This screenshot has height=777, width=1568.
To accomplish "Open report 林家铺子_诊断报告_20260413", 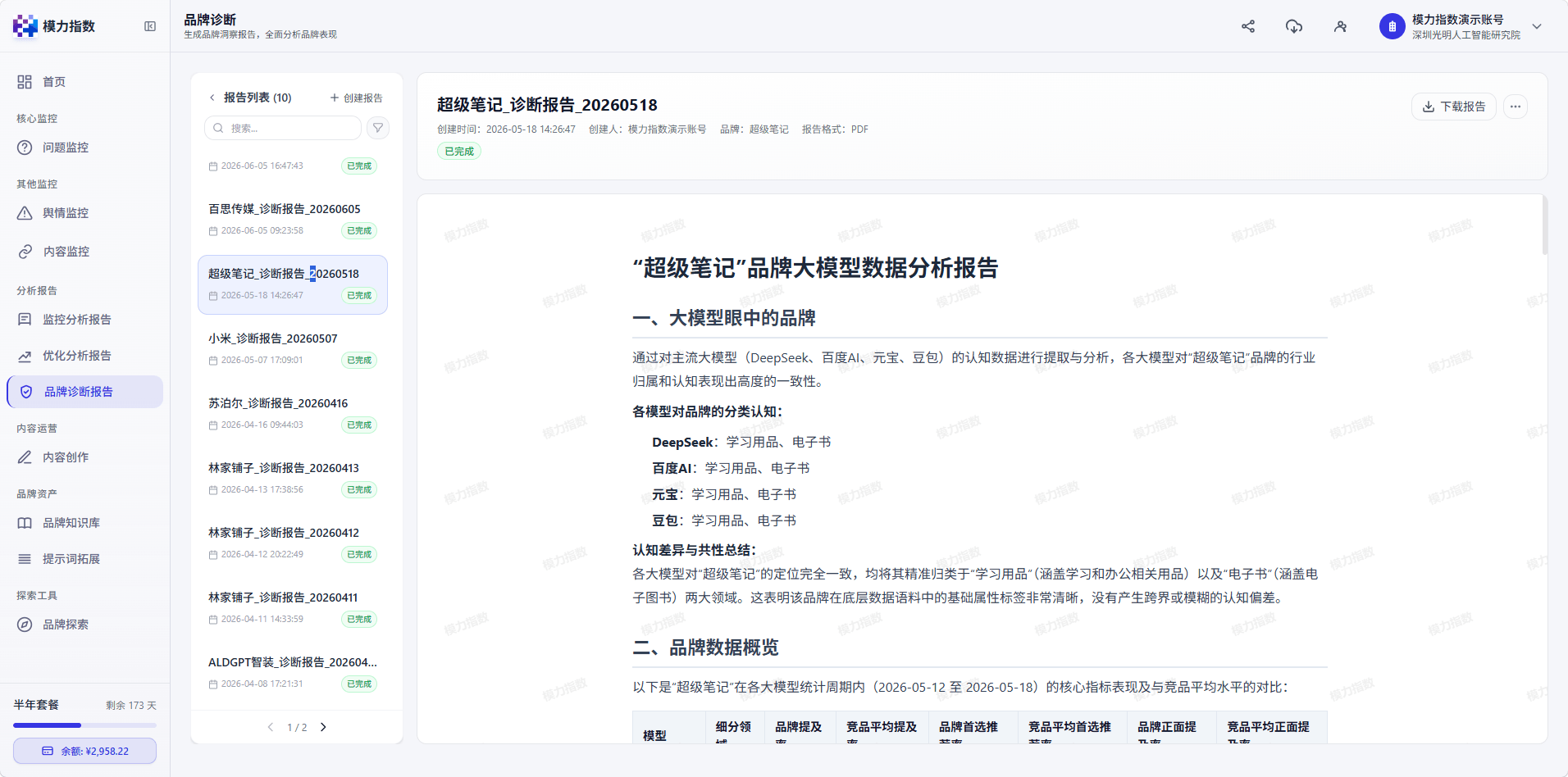I will (293, 479).
